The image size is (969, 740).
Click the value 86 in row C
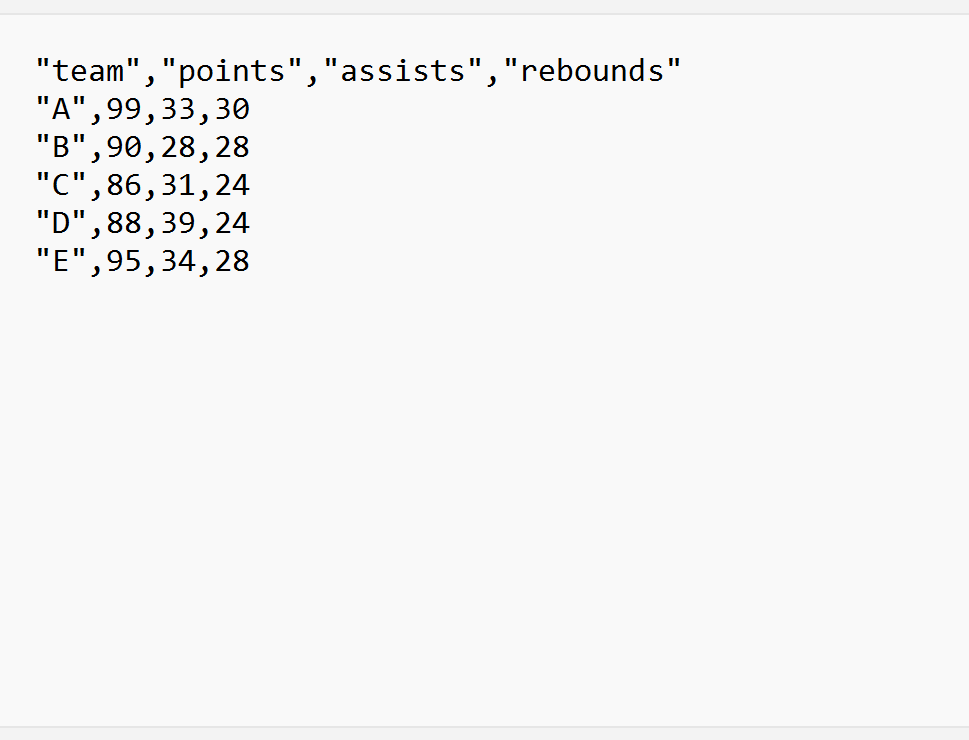(x=124, y=185)
